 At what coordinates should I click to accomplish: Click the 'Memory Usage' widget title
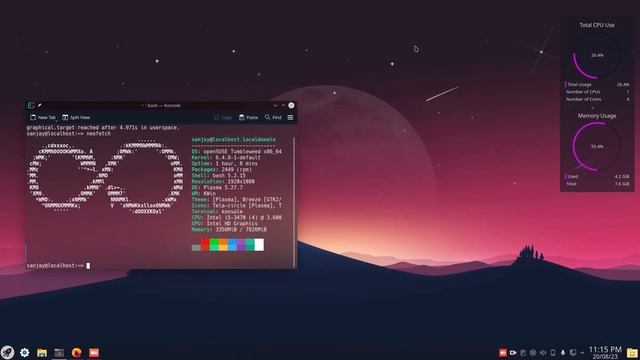coord(597,116)
